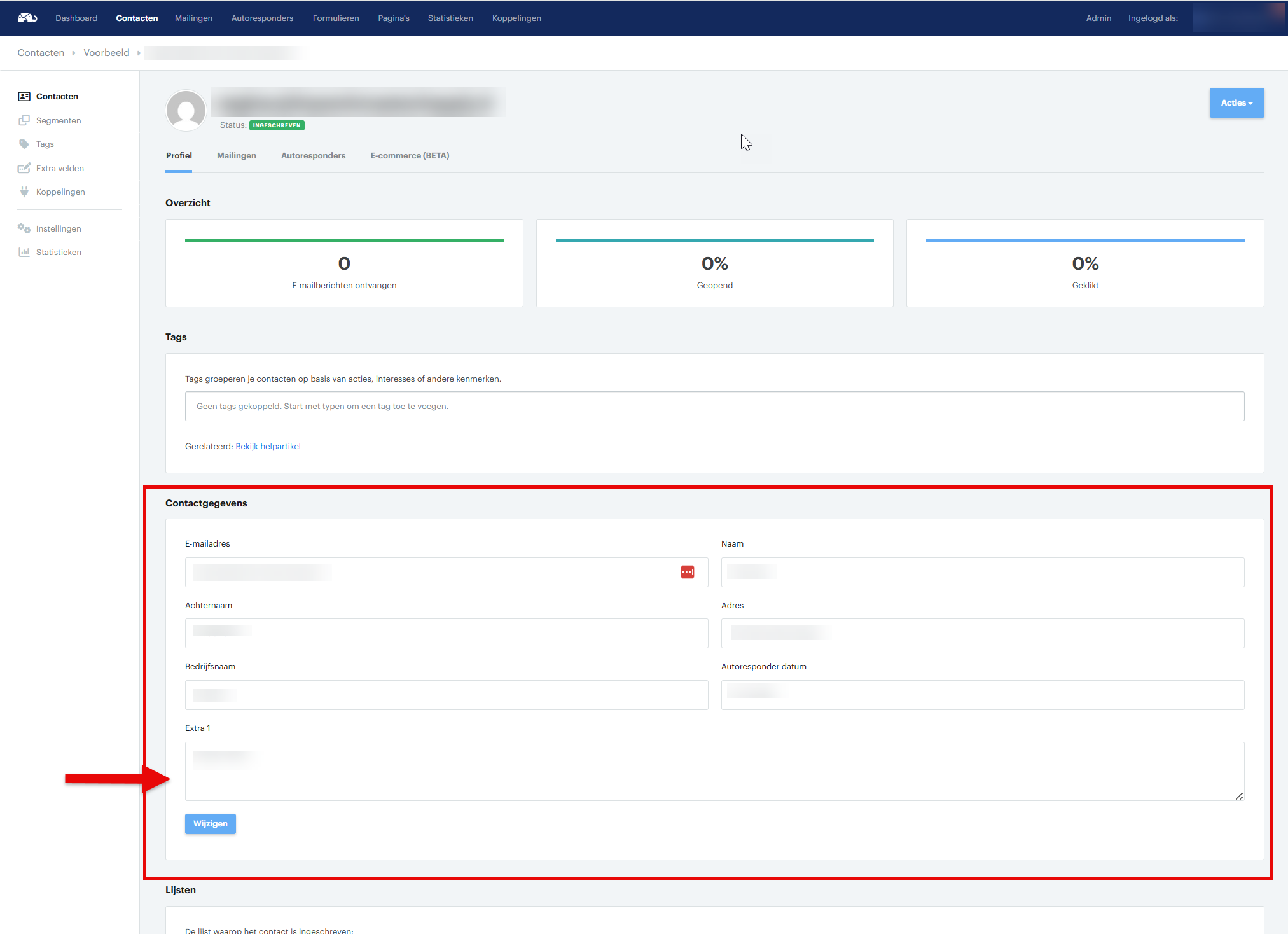Click the cloud logo icon in top bar
This screenshot has height=934, width=1288.
pyautogui.click(x=27, y=18)
